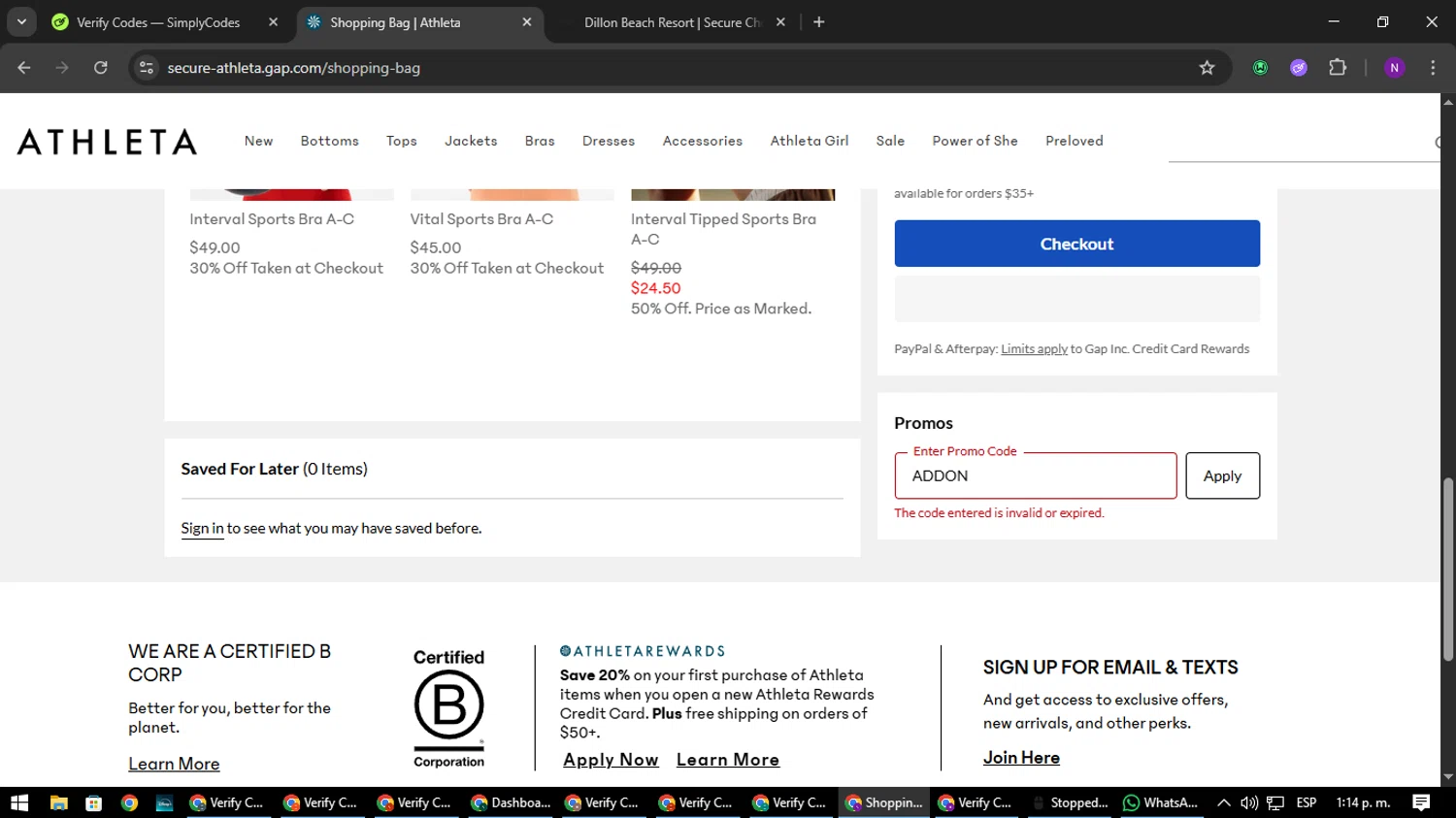This screenshot has width=1456, height=818.
Task: Open Interval Tipped Sports Bra A-C product
Action: (x=723, y=229)
